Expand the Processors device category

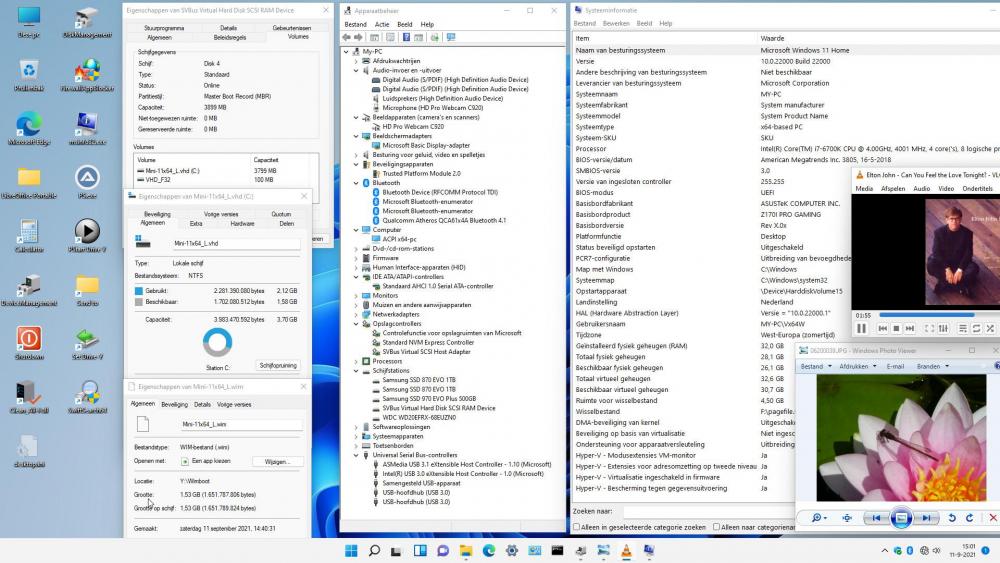click(x=357, y=361)
